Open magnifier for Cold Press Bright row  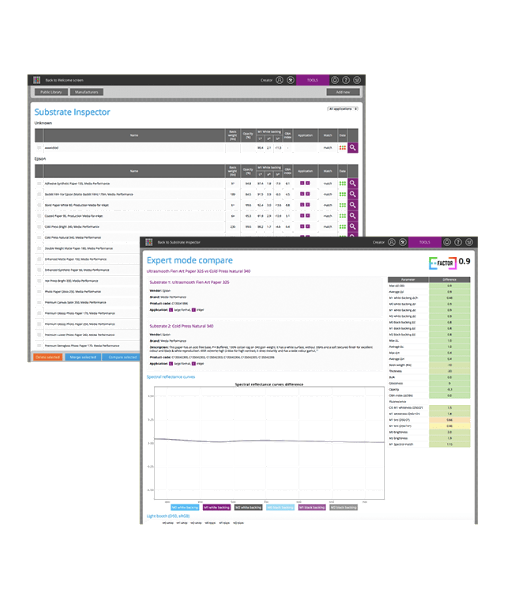click(x=353, y=227)
